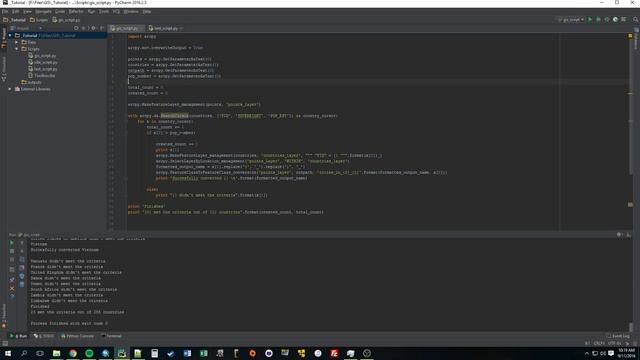This screenshot has width=640, height=360.
Task: Run with coverage icon in top toolbar
Action: click(607, 20)
